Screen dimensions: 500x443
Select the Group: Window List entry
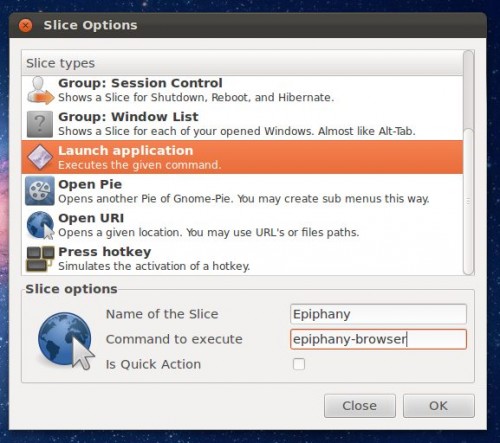coord(242,124)
